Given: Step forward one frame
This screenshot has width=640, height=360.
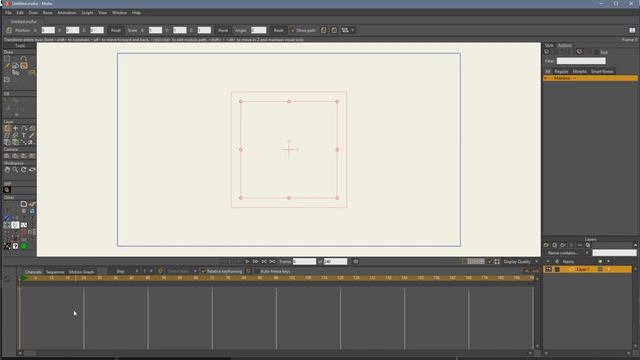Looking at the screenshot, I should pos(256,262).
